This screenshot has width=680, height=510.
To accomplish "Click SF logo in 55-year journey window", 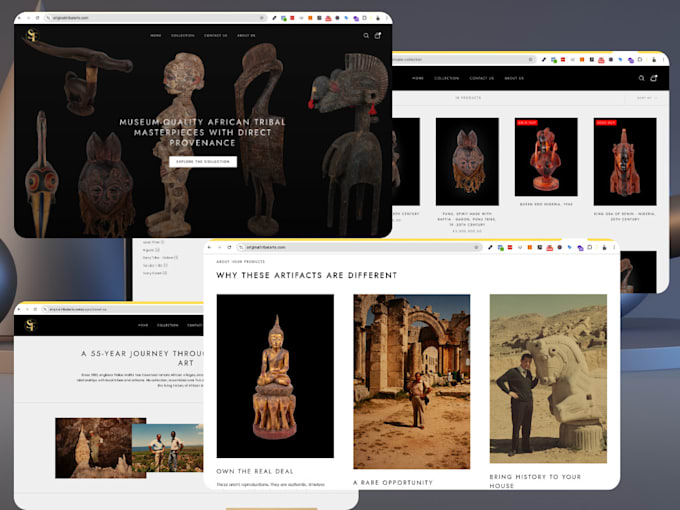I will [31, 325].
